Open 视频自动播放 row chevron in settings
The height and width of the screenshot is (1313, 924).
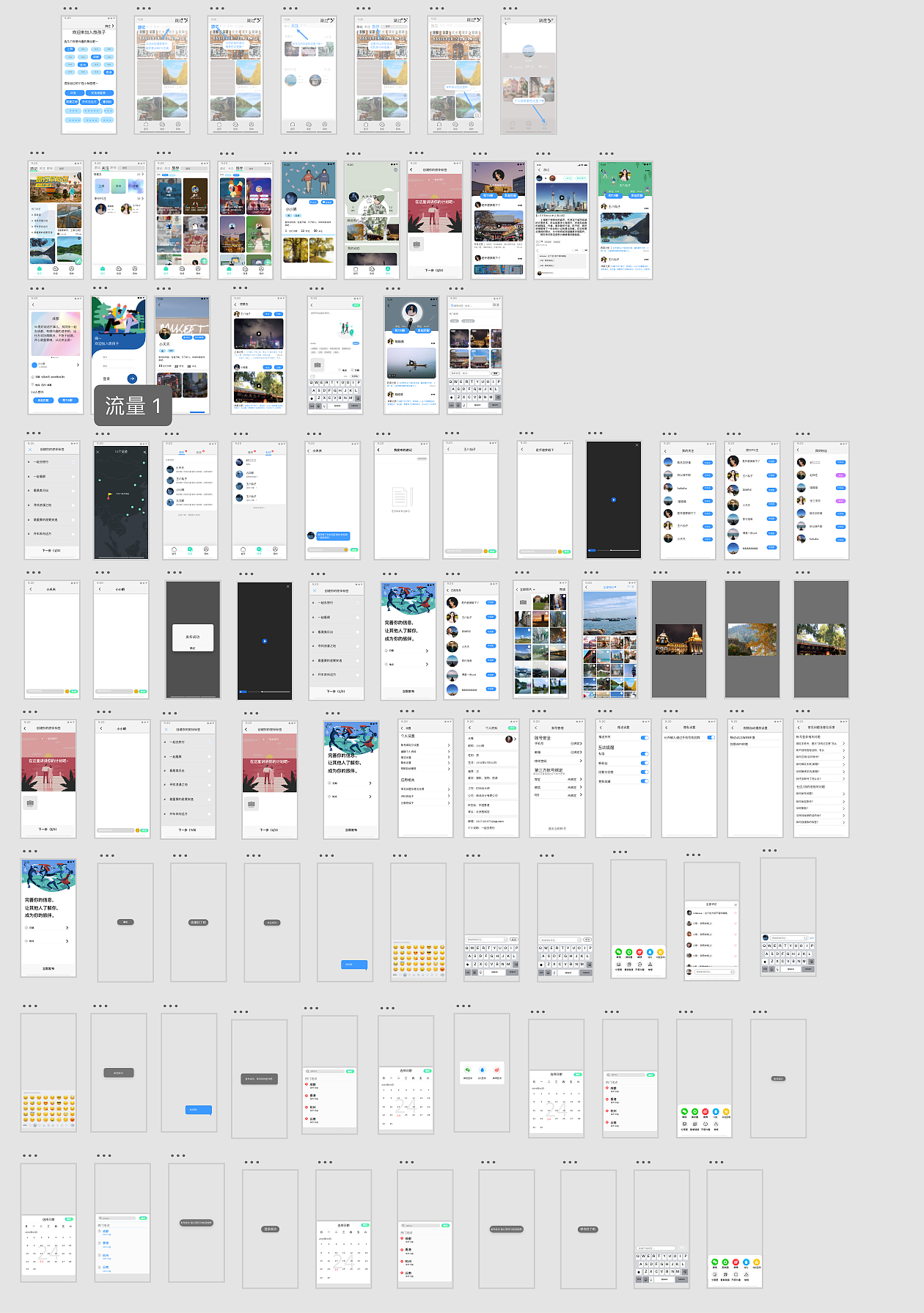click(x=449, y=769)
